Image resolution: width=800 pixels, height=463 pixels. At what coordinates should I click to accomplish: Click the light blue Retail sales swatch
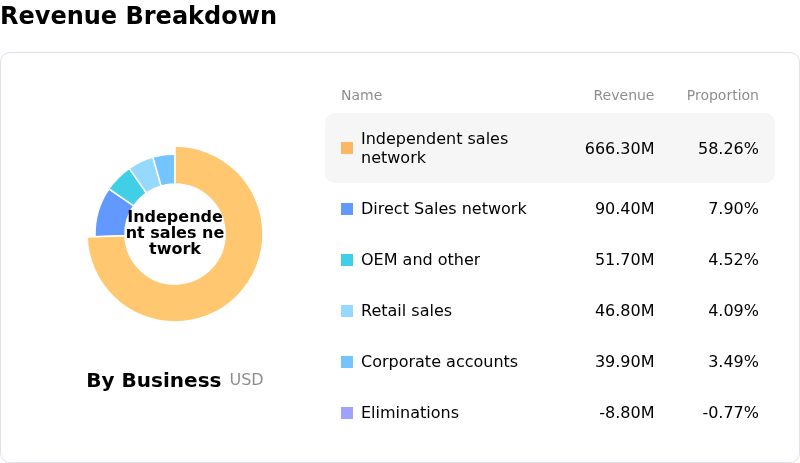(347, 311)
